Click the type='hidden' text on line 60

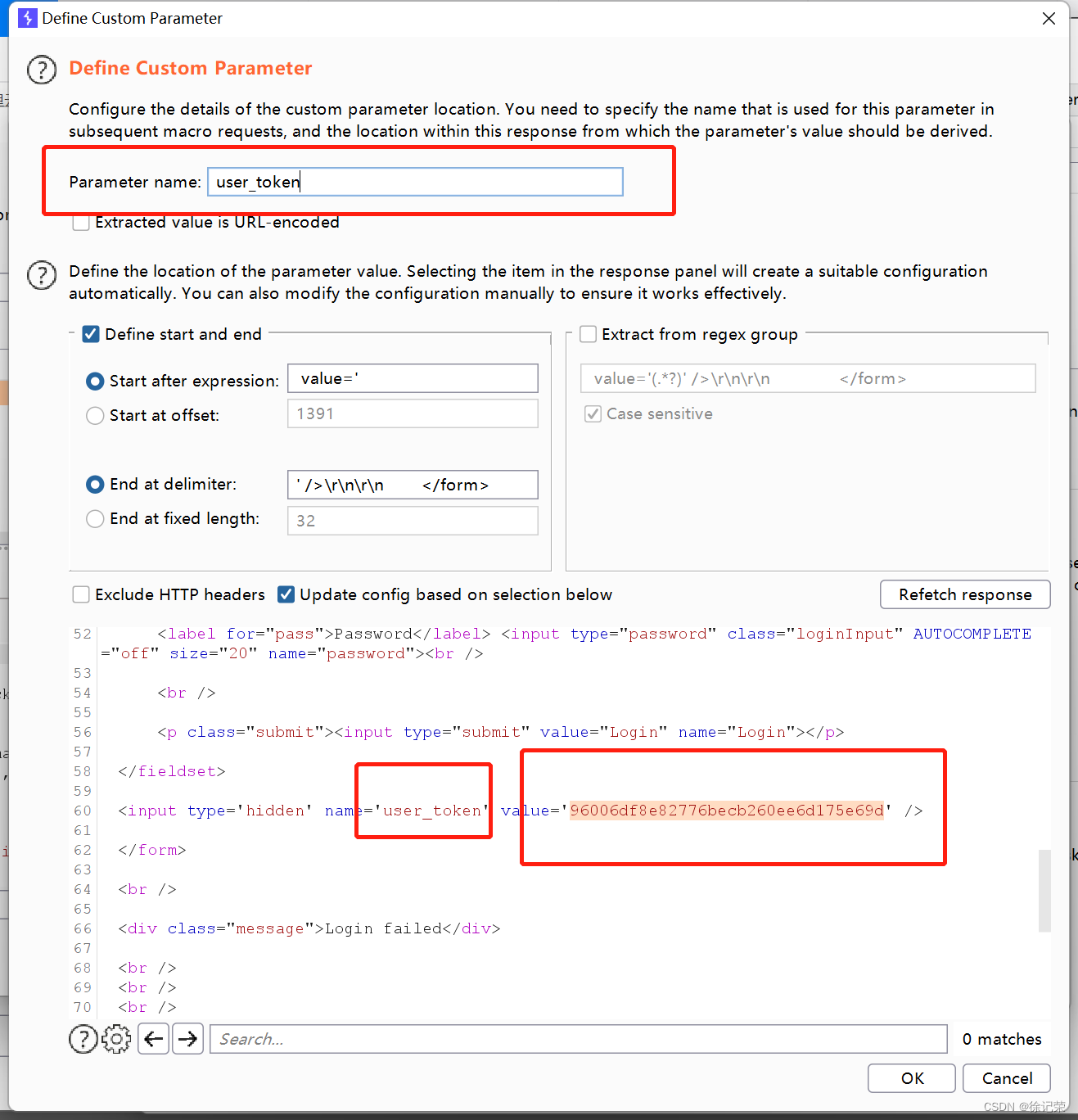point(250,811)
